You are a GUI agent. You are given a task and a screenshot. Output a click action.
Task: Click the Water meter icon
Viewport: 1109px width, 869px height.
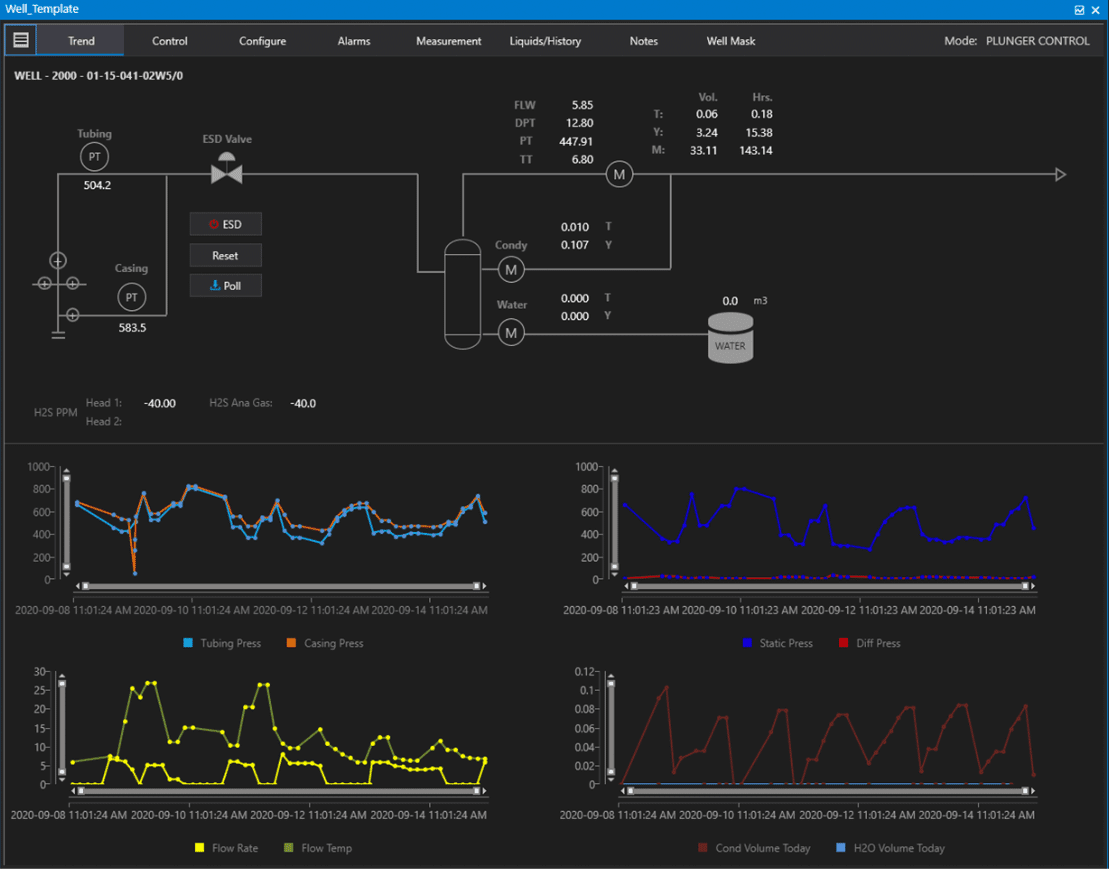click(x=510, y=332)
